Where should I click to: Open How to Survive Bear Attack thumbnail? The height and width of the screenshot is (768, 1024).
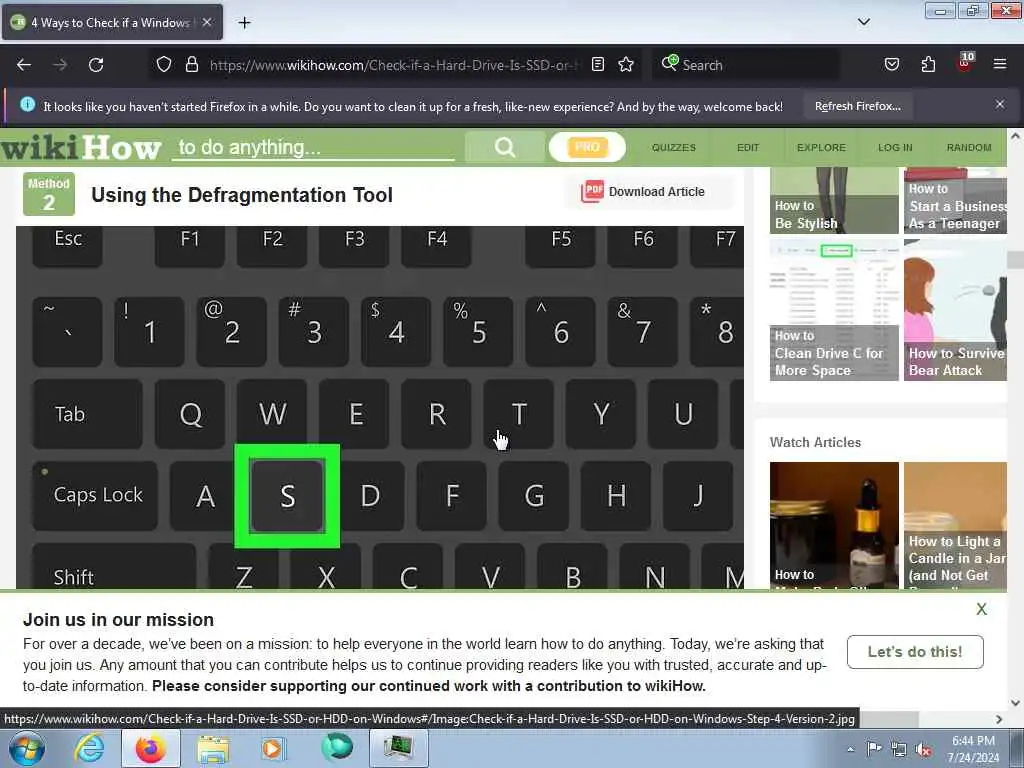point(955,310)
